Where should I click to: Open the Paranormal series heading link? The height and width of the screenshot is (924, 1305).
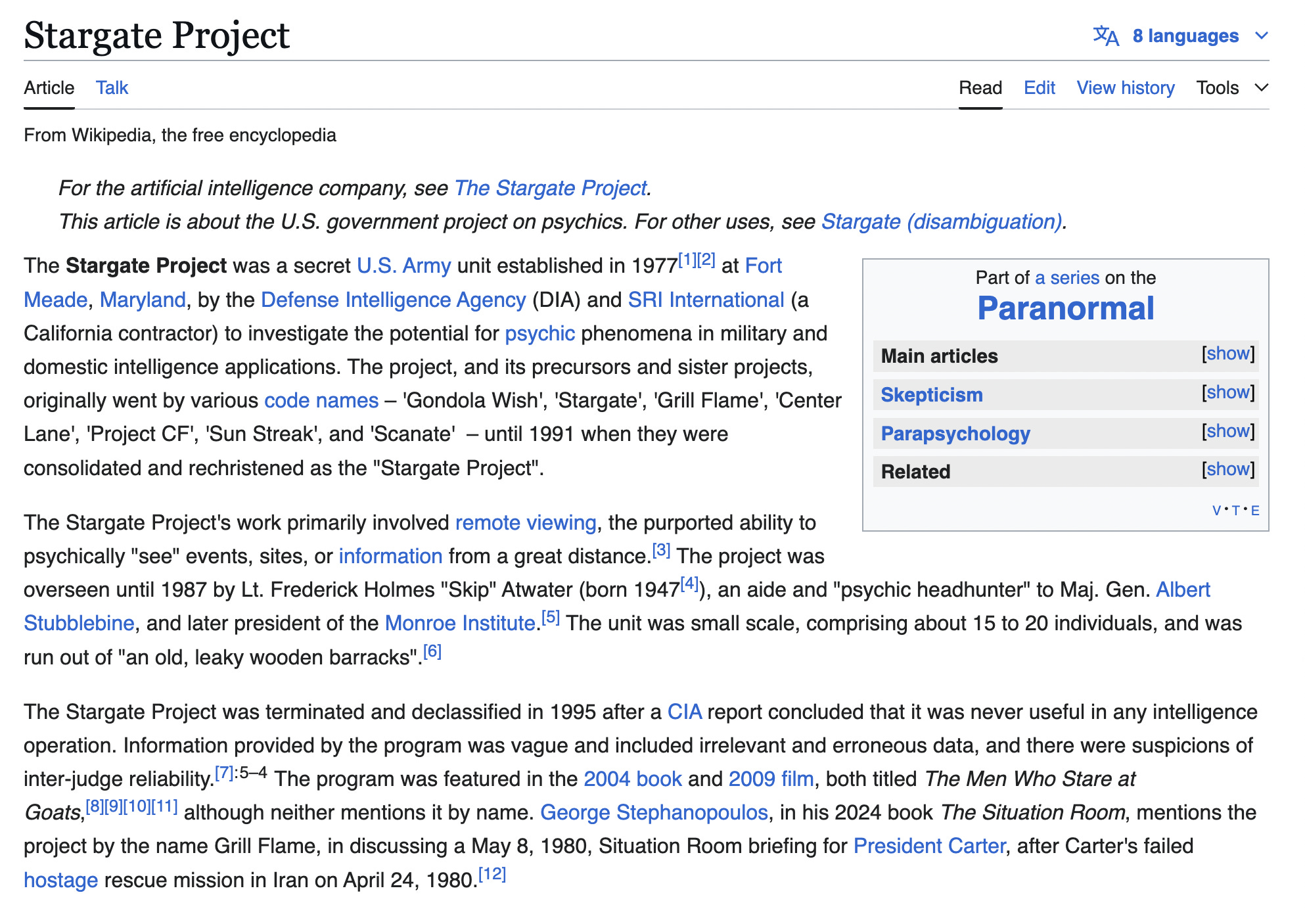1065,309
